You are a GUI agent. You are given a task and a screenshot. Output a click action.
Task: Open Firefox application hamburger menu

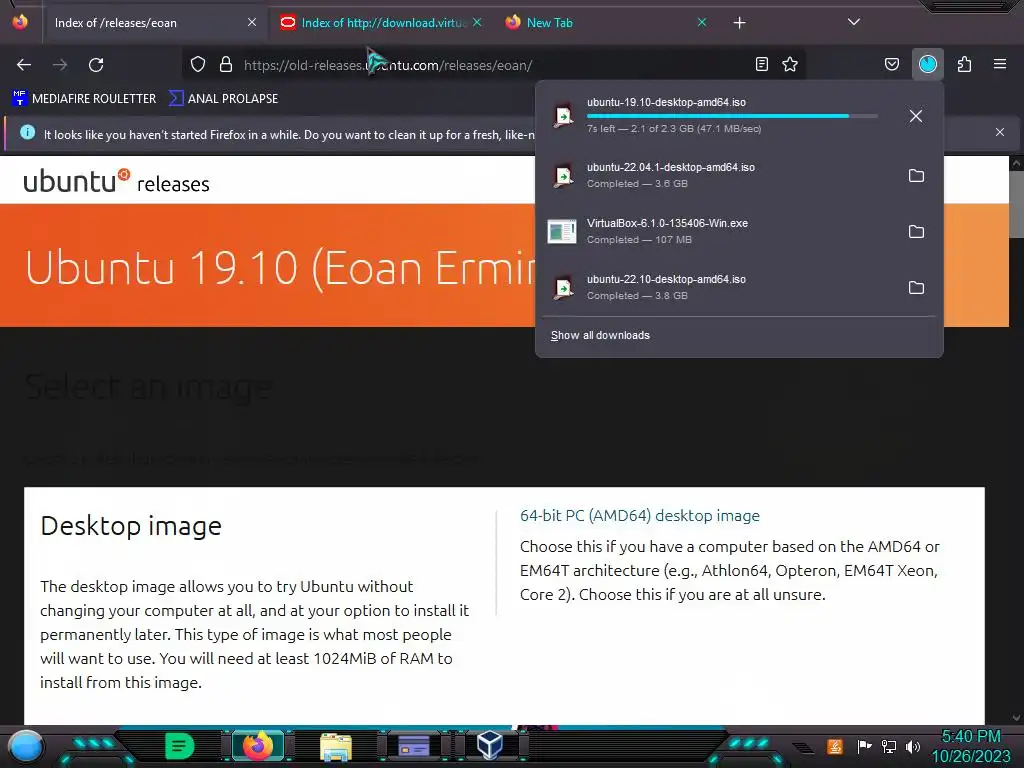(x=1000, y=64)
